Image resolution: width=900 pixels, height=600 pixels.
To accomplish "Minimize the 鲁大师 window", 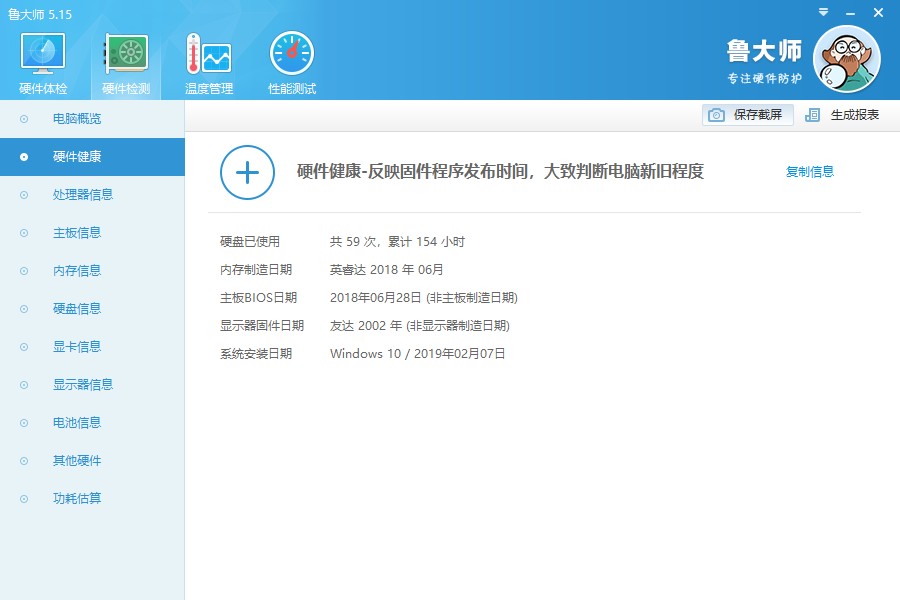I will (x=851, y=13).
